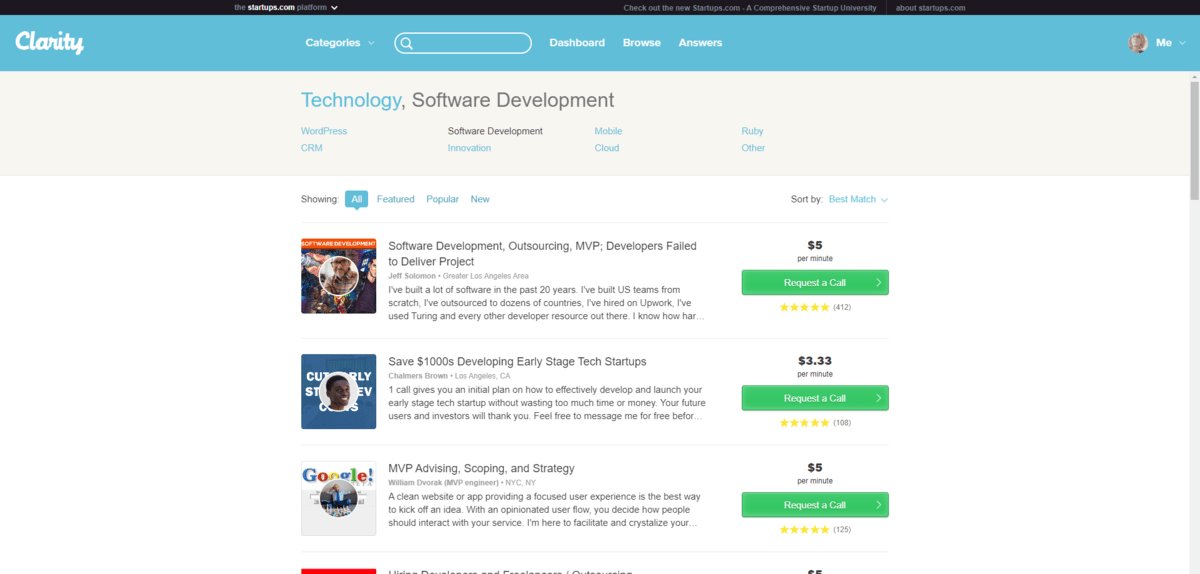The width and height of the screenshot is (1200, 574).
Task: Select the Software Development subcategory
Action: (x=495, y=131)
